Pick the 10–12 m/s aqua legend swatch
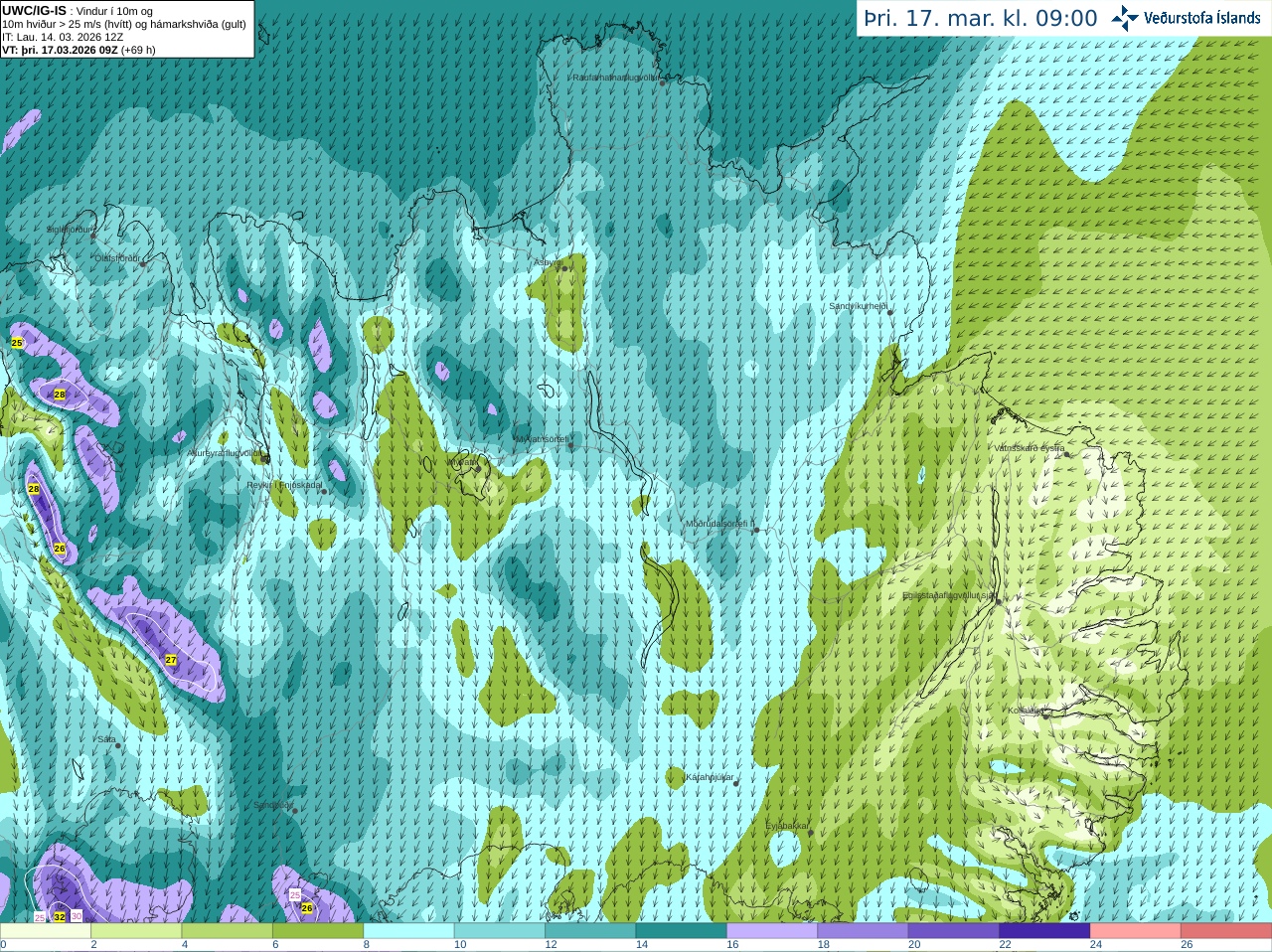Image resolution: width=1272 pixels, height=952 pixels. click(500, 931)
